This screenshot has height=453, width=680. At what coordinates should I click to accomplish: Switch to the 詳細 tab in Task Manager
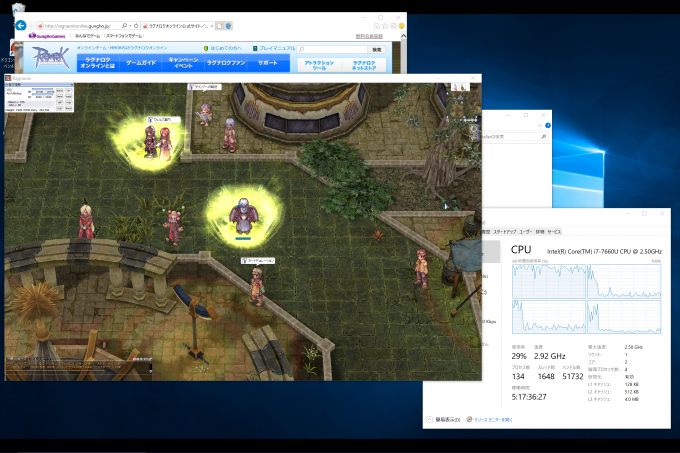point(540,232)
